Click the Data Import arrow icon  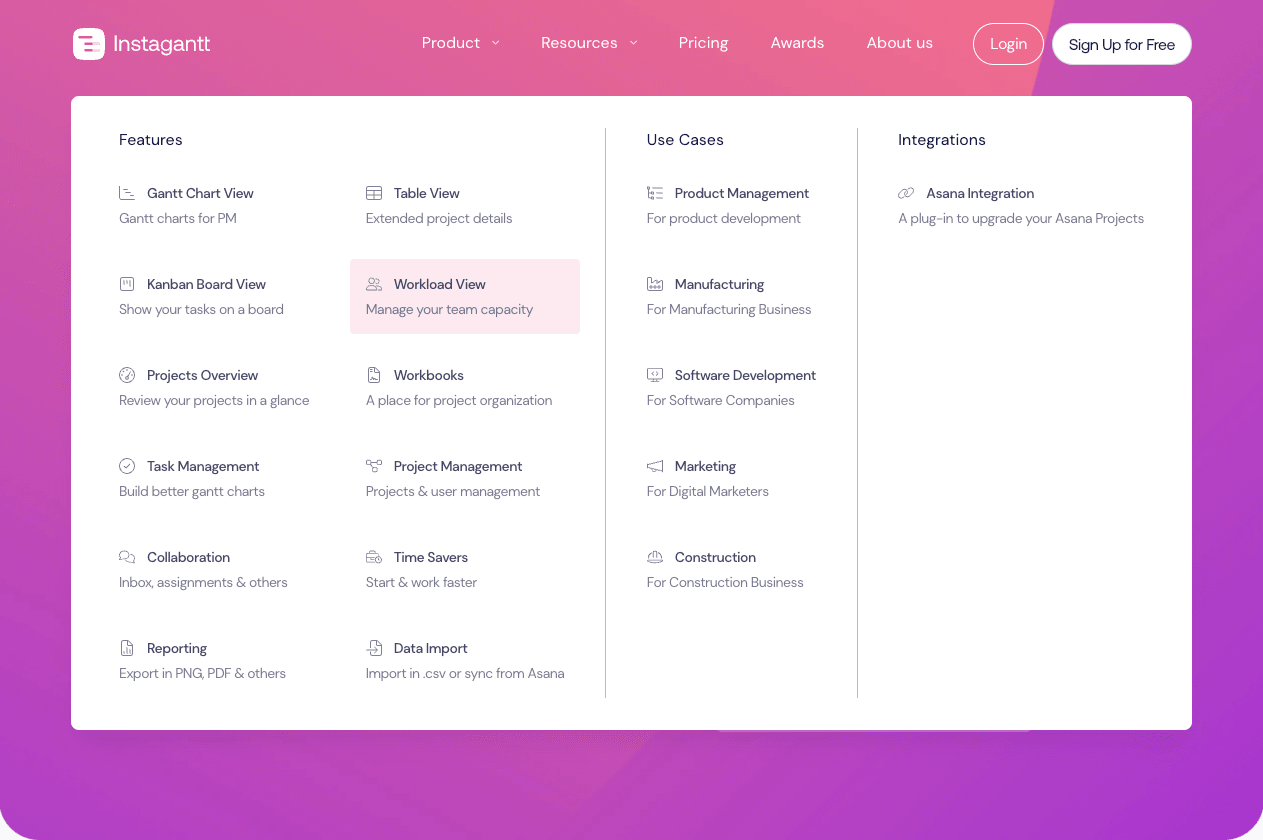(374, 648)
